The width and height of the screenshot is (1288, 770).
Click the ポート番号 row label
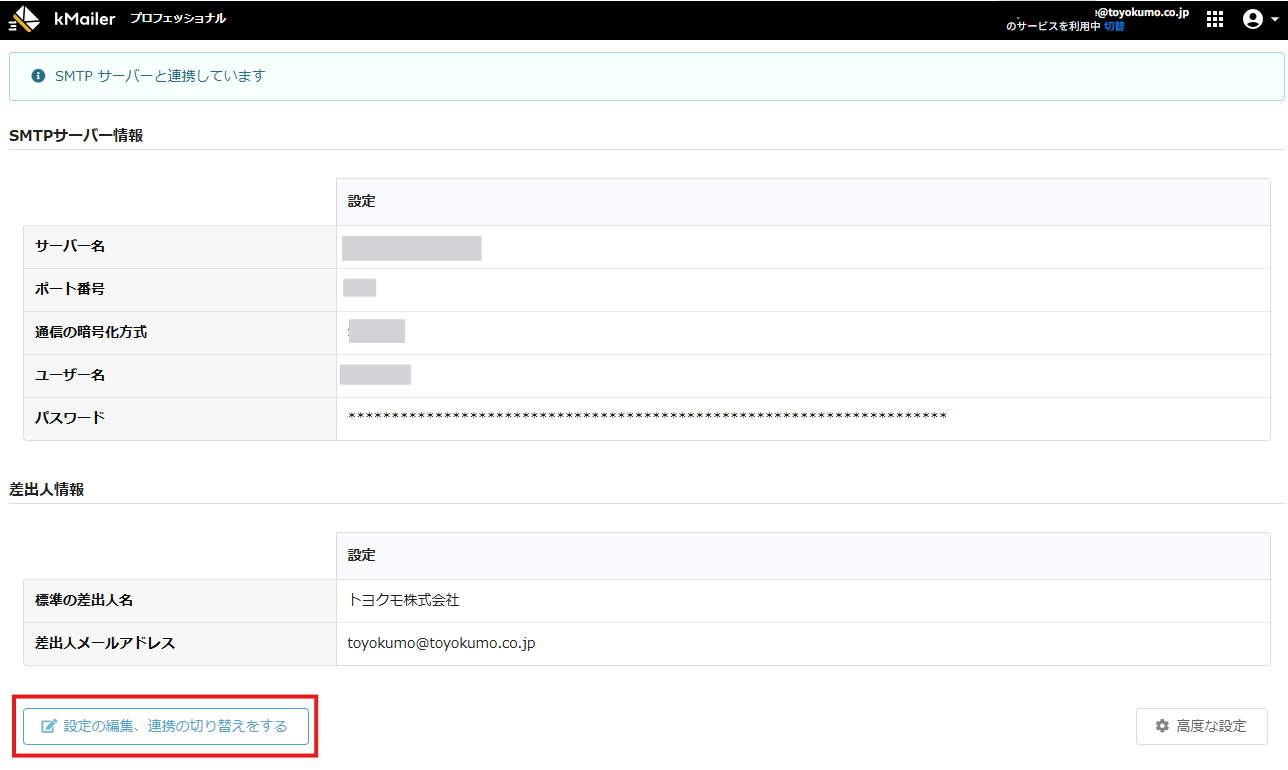click(x=70, y=289)
